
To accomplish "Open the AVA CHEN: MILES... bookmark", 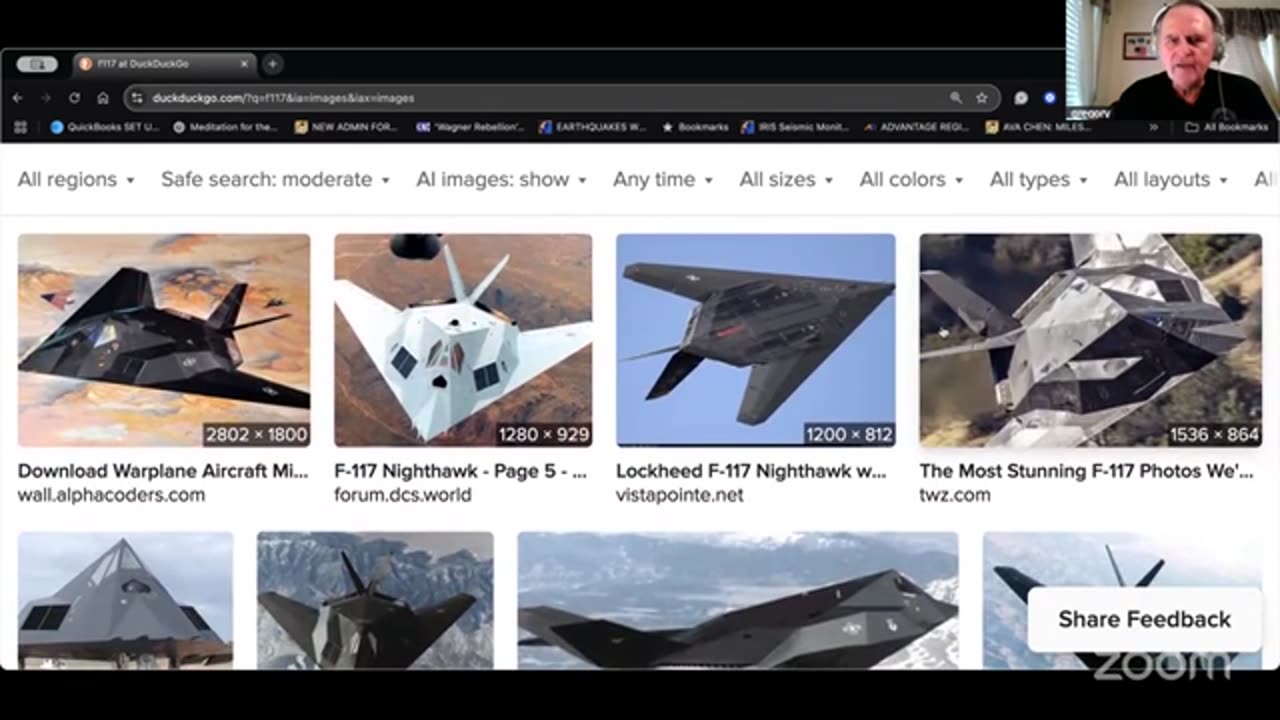I will (x=1039, y=127).
